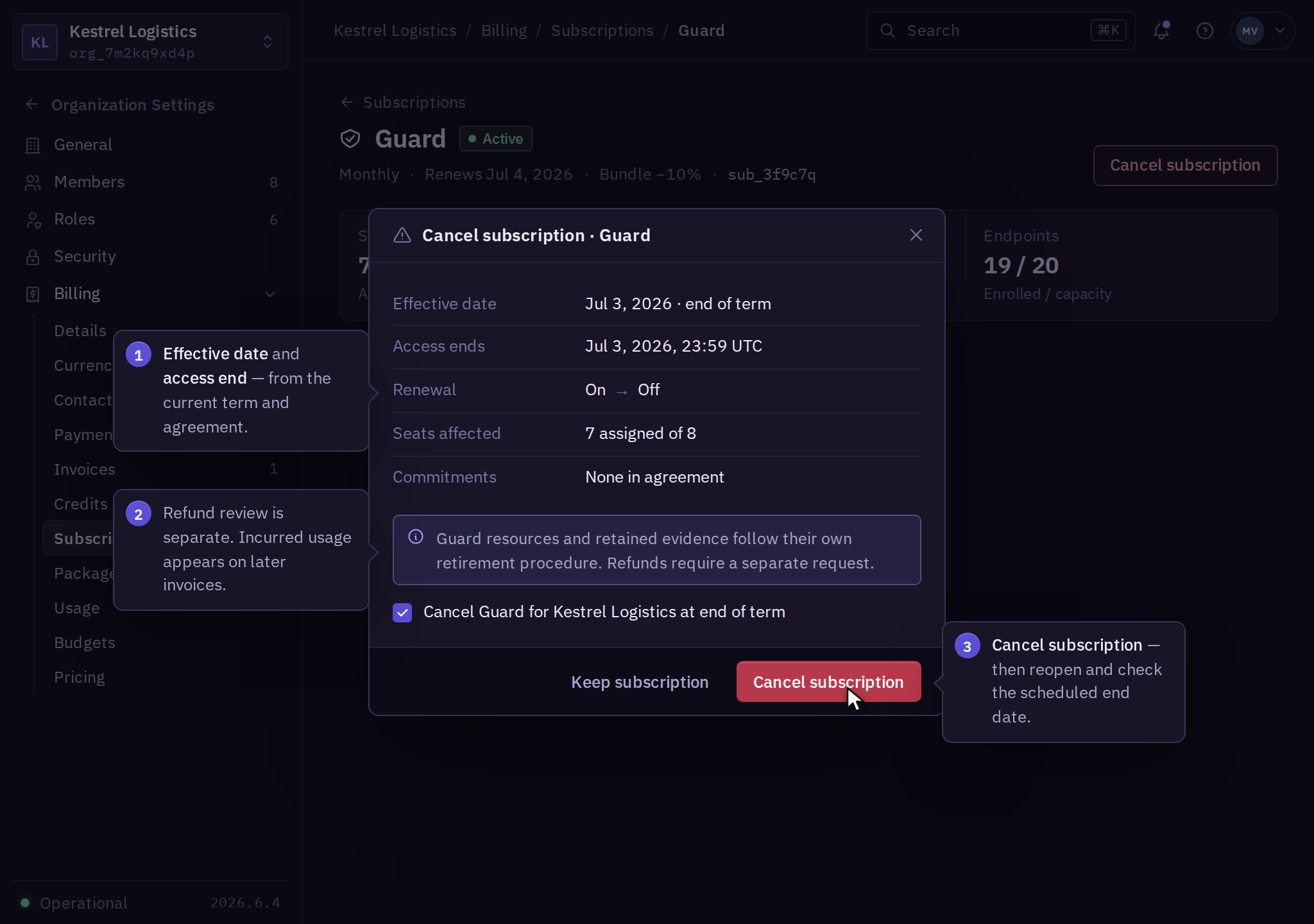This screenshot has height=924, width=1314.
Task: Click the Endpoints 19 / 20 value
Action: coord(1021,266)
